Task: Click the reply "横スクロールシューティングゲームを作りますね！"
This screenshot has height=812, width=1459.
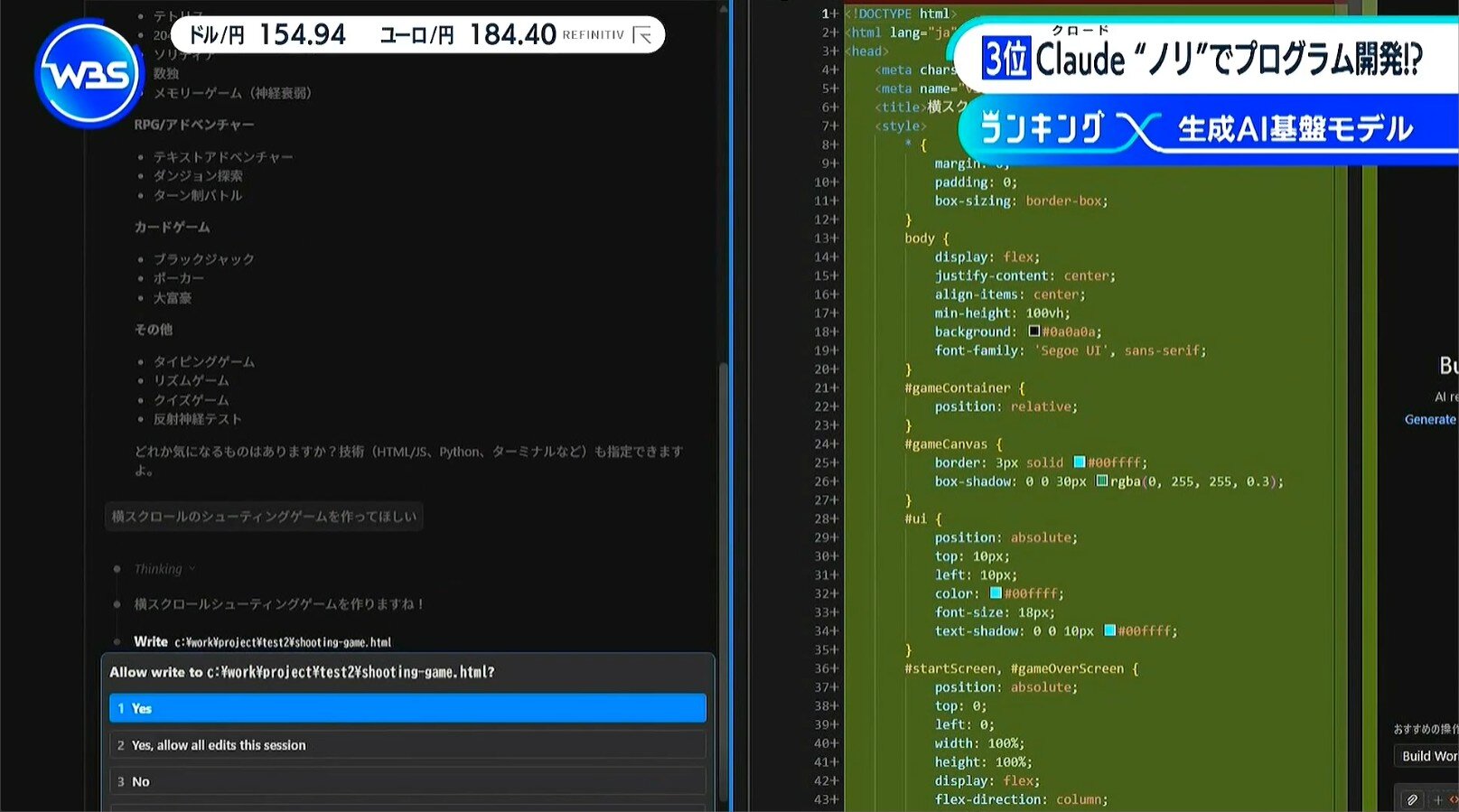Action: (x=279, y=604)
